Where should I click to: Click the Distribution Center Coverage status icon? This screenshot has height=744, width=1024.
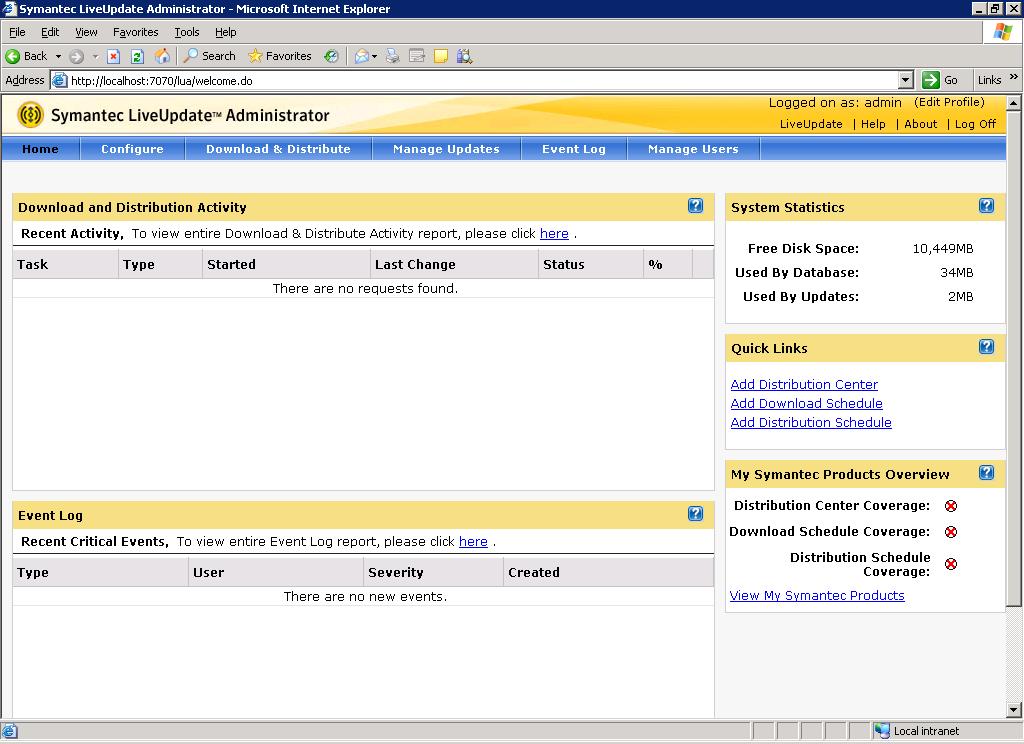click(x=950, y=506)
